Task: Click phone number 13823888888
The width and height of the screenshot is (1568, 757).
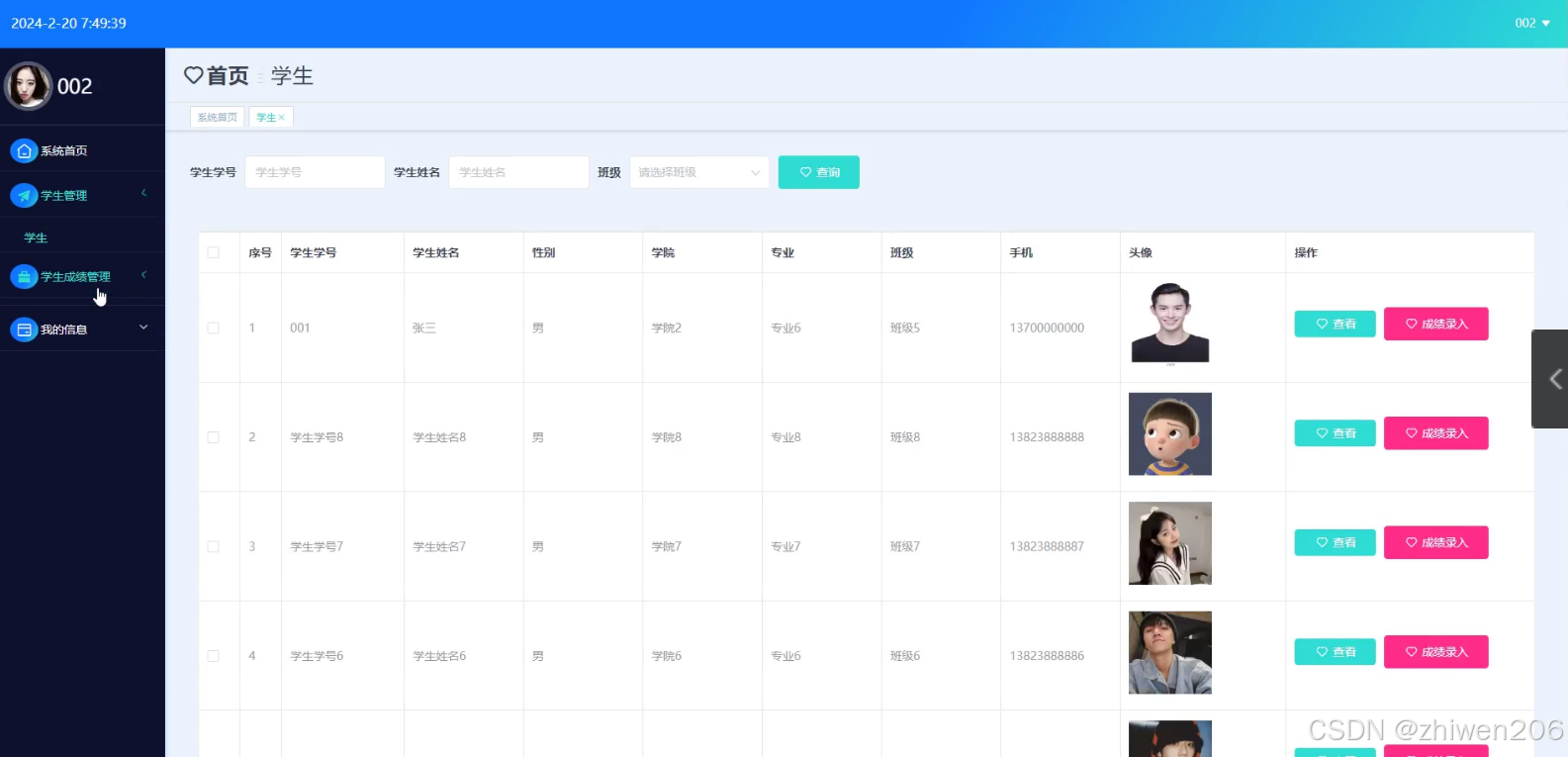Action: [1047, 436]
